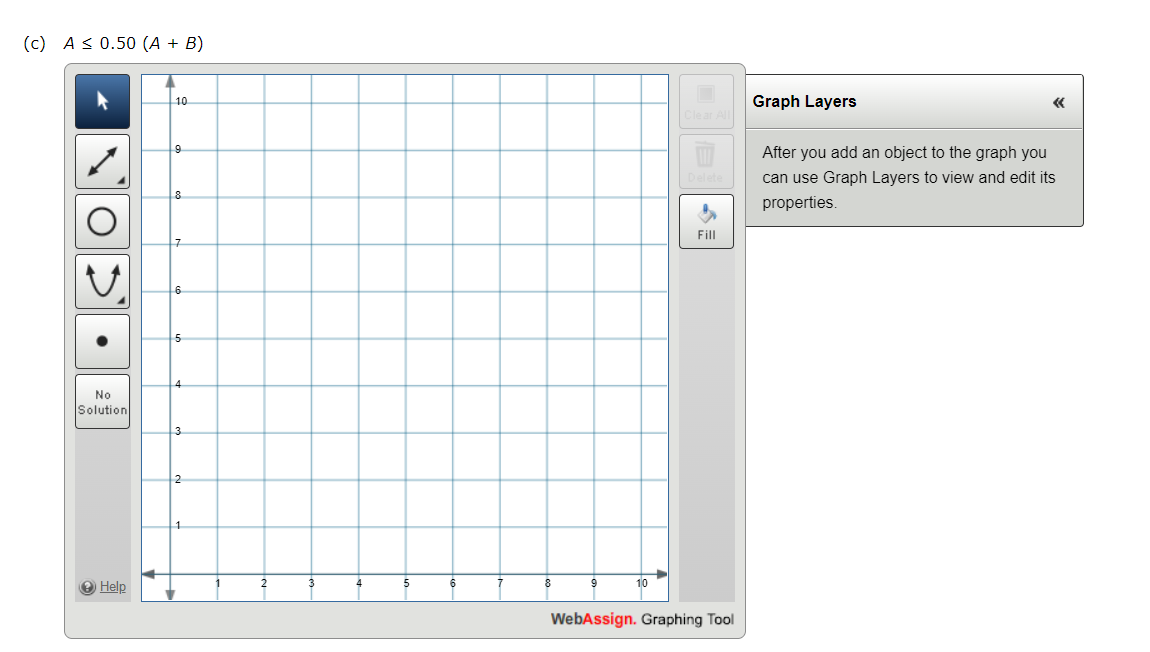The height and width of the screenshot is (652, 1150).
Task: Select the parabola tool
Action: (102, 281)
